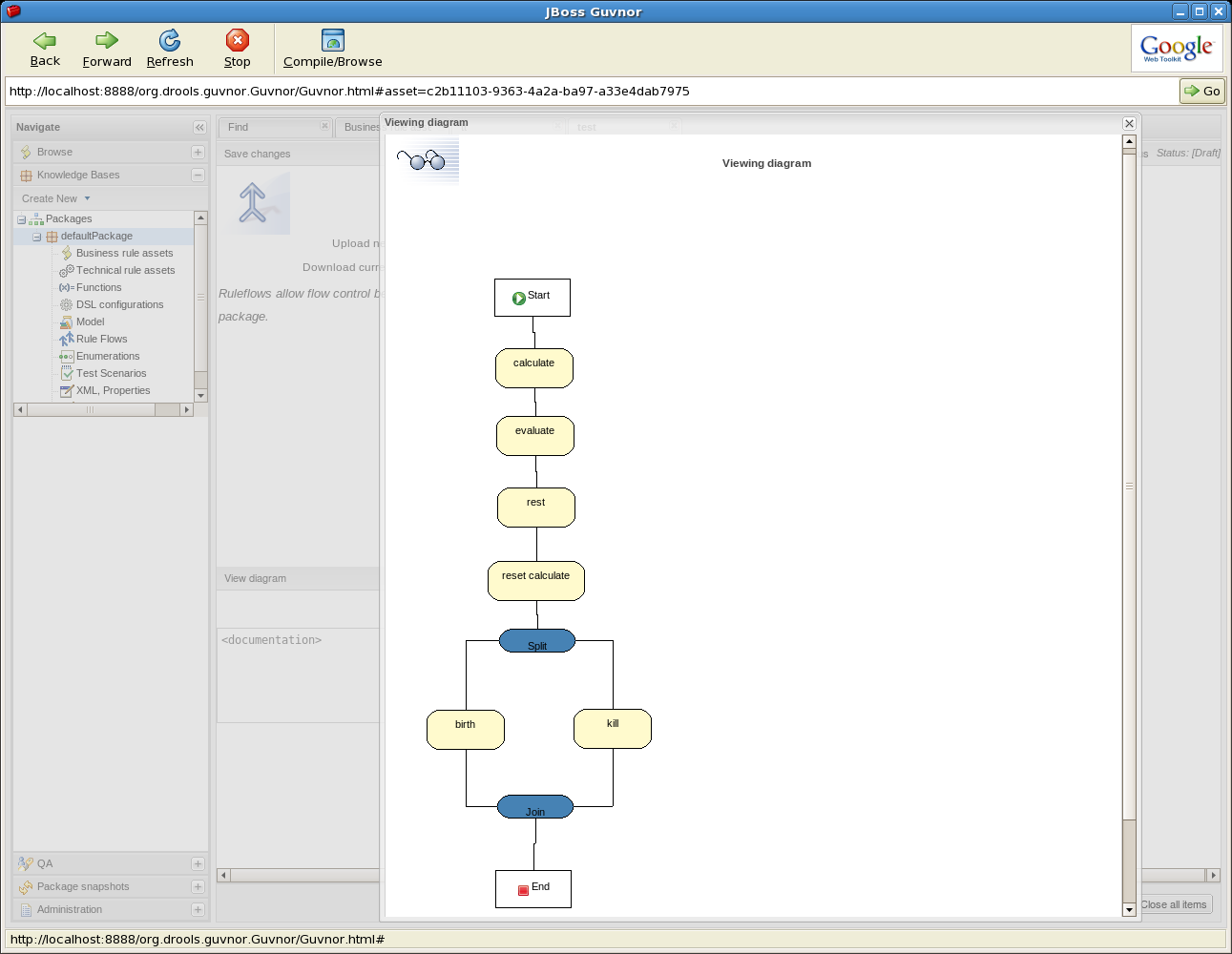
Task: Open the Functions tree item
Action: pos(98,288)
